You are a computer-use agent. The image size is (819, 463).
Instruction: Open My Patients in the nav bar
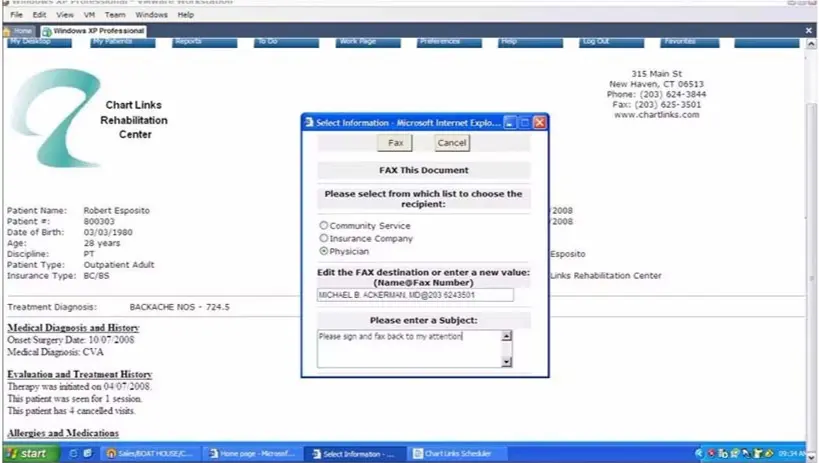pos(123,42)
